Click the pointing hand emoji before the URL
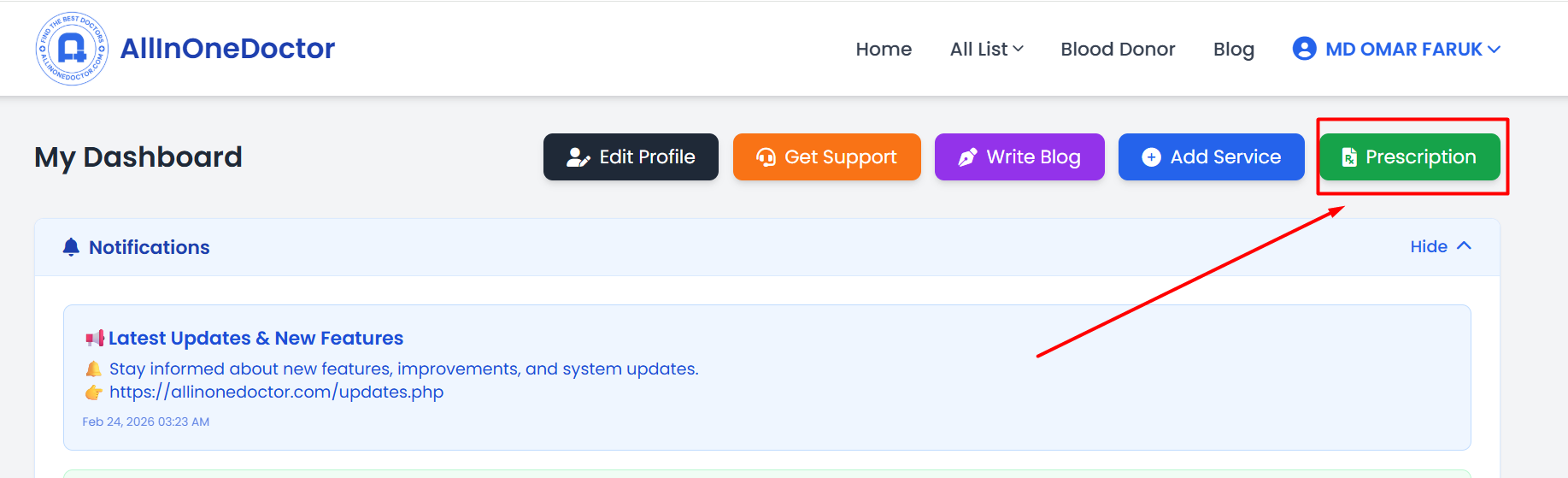The height and width of the screenshot is (478, 1568). pyautogui.click(x=93, y=392)
